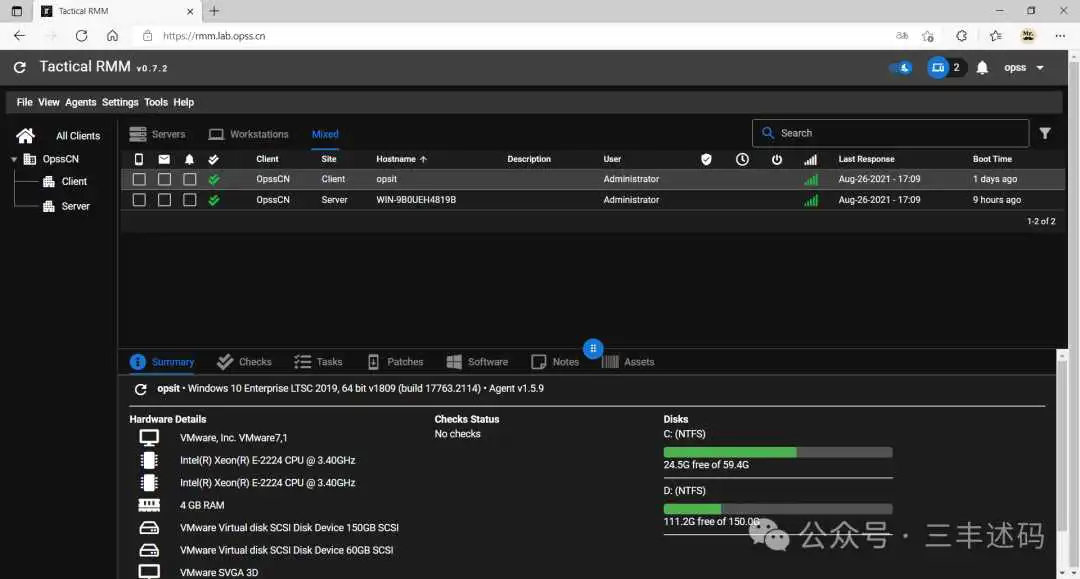Sort by User column header
The width and height of the screenshot is (1080, 579).
(x=612, y=159)
